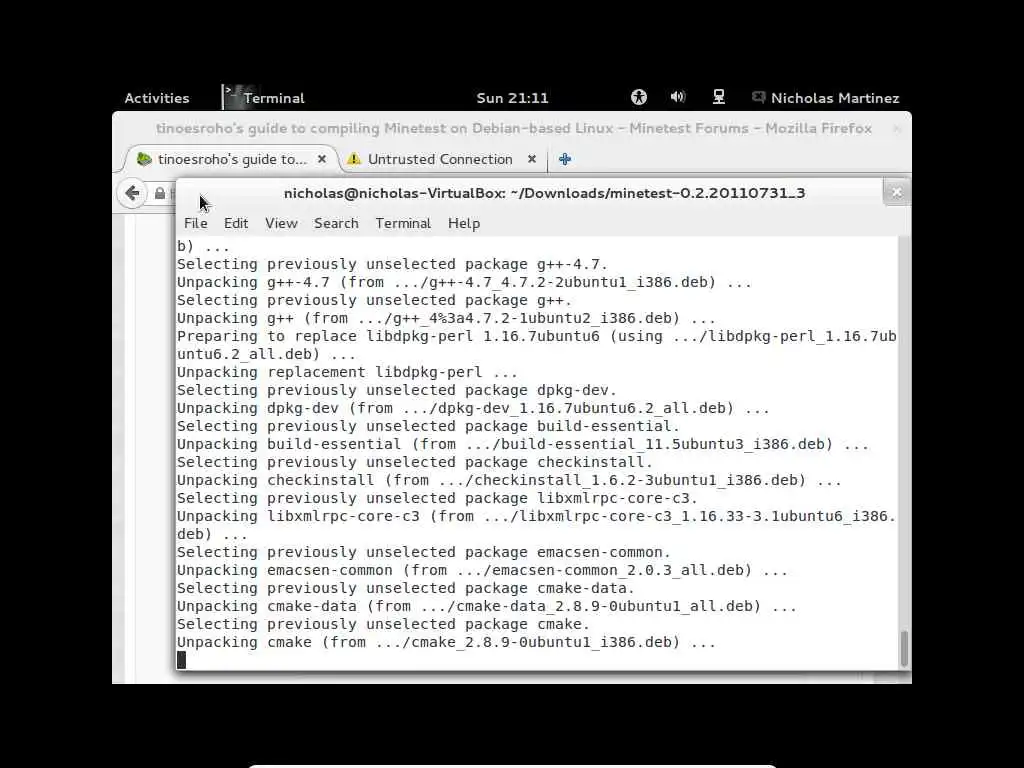This screenshot has width=1024, height=768.
Task: Switch to Untrusted Connection tab in Firefox
Action: (x=442, y=159)
